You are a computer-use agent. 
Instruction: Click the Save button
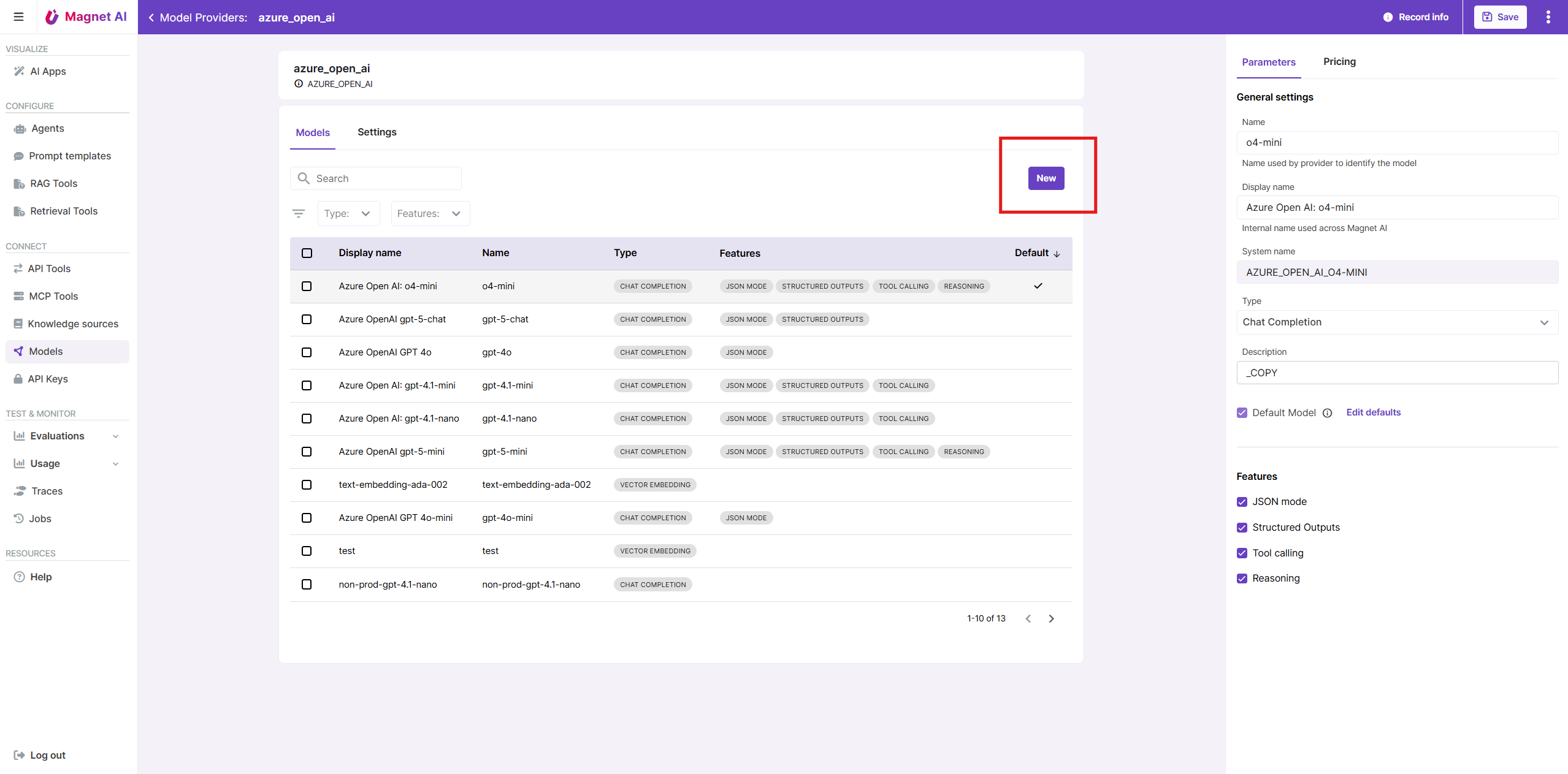coord(1499,17)
